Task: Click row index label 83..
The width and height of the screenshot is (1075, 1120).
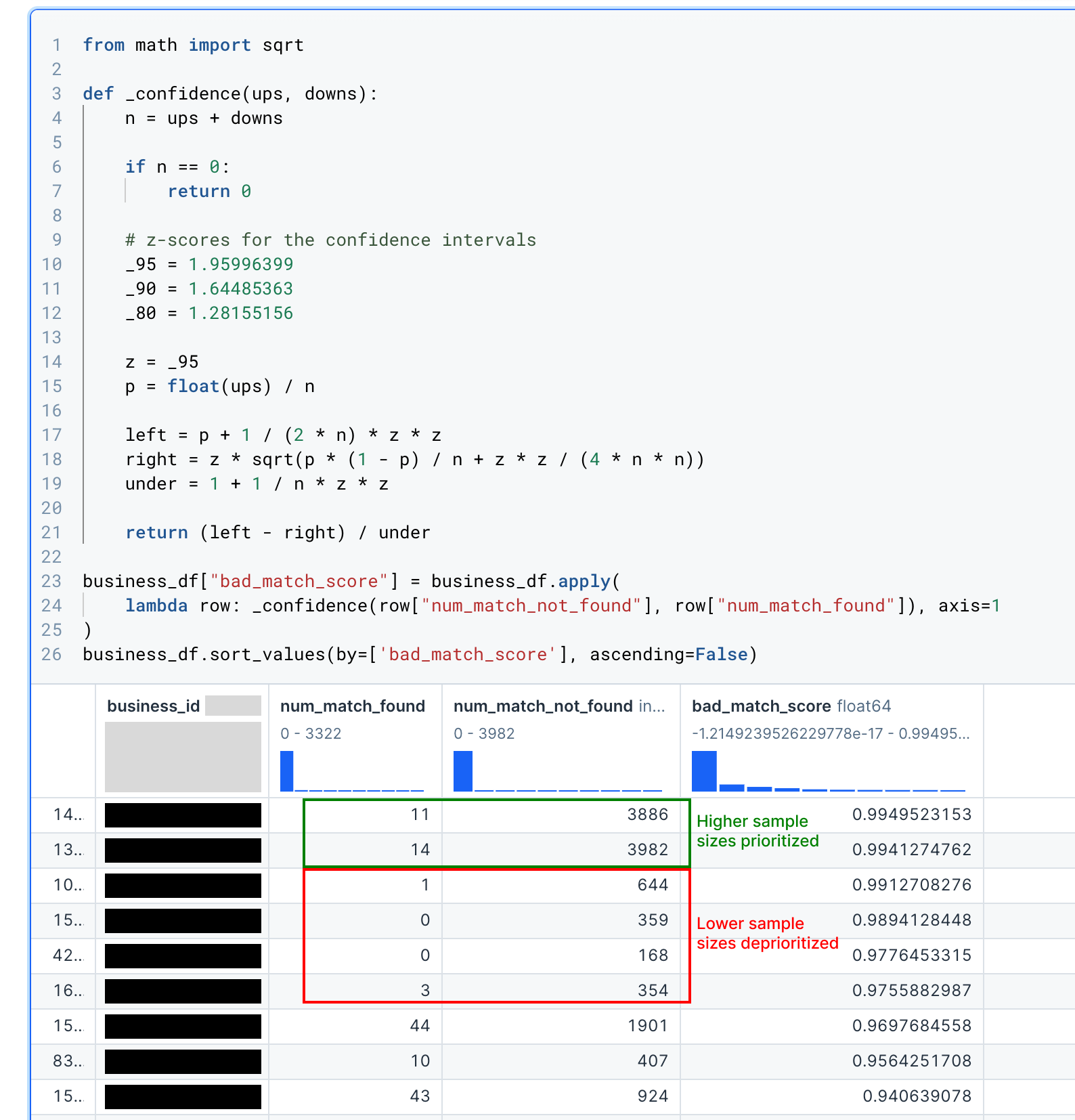Action: (67, 1061)
